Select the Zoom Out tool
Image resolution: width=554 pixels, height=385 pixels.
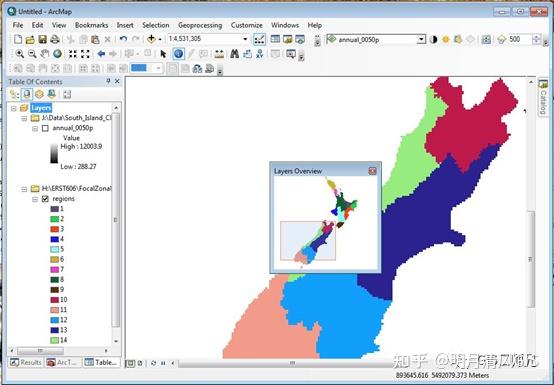[32, 54]
